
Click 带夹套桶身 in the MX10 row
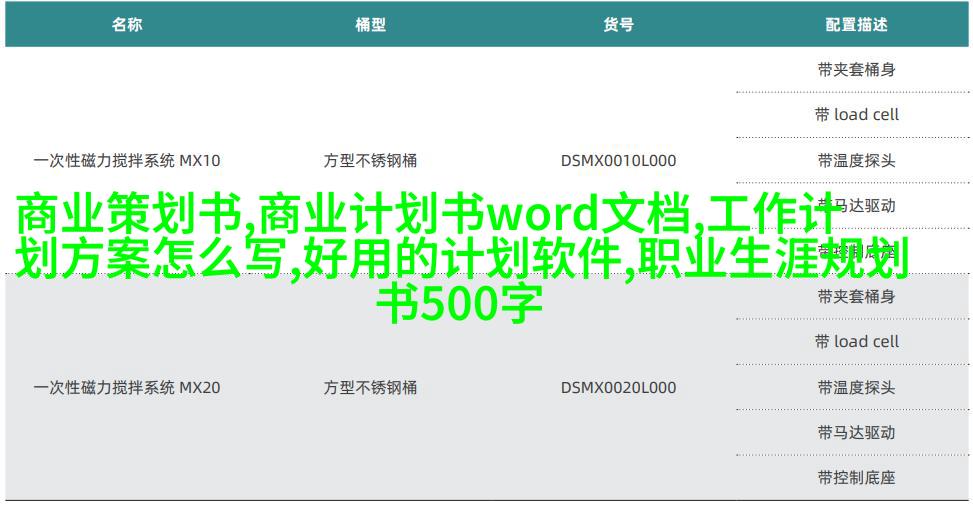coord(855,69)
